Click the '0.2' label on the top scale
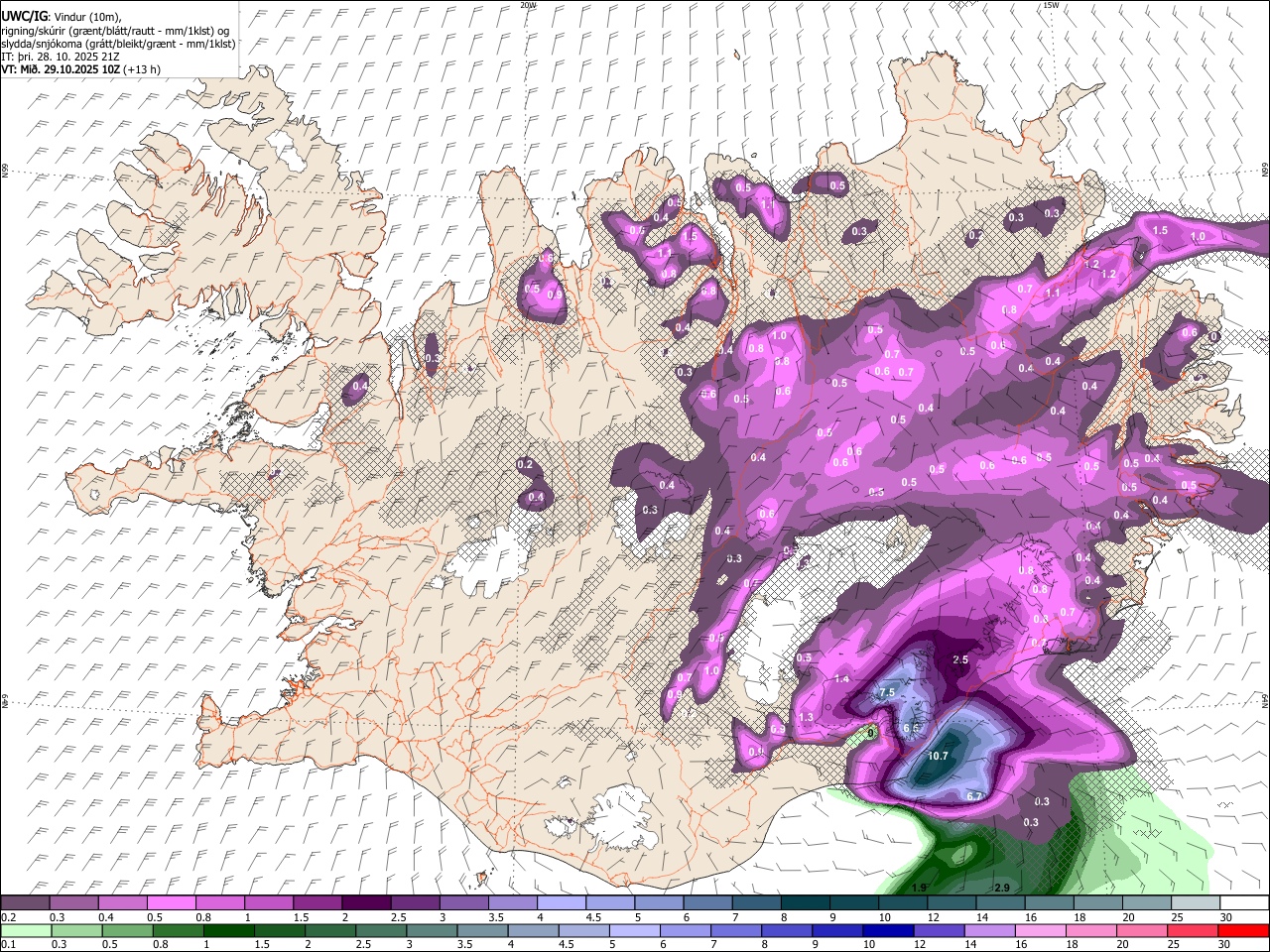 [8, 917]
